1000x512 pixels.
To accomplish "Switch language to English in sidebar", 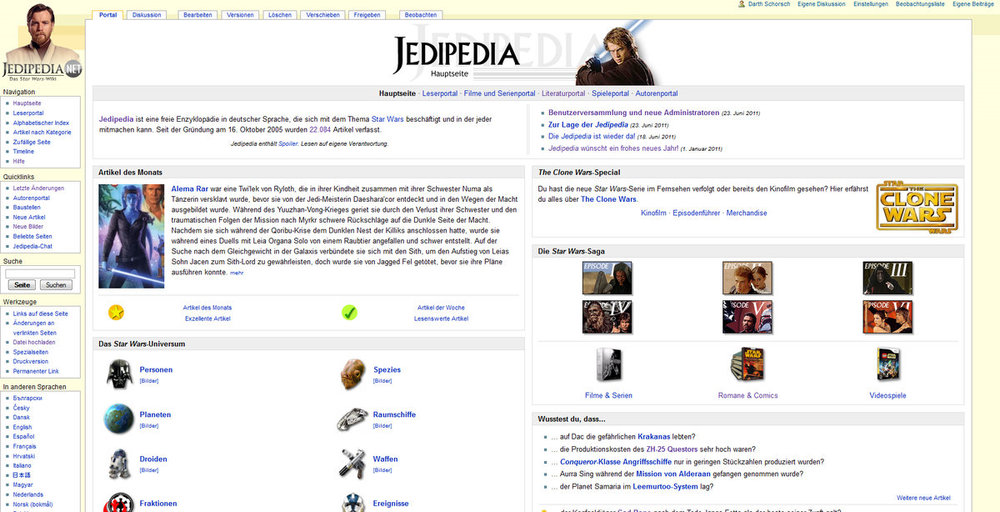I will coord(22,427).
